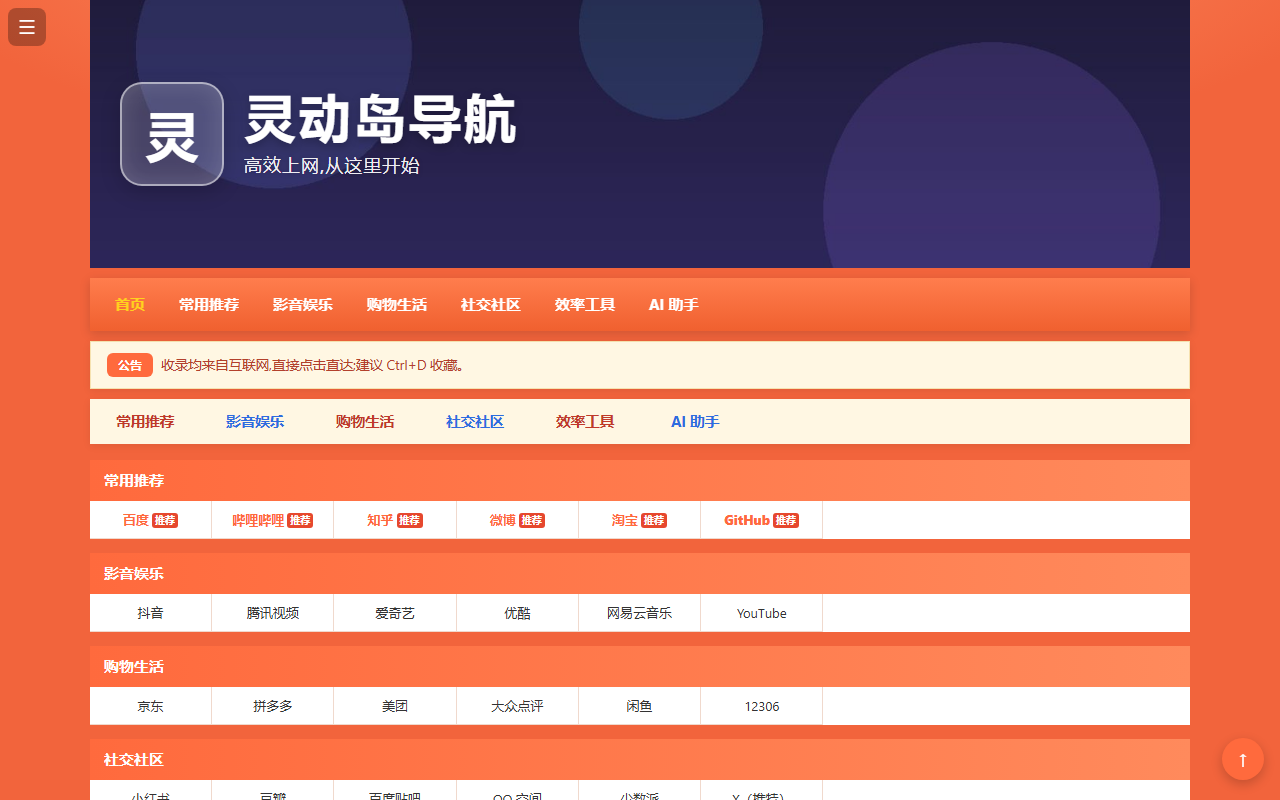Click the 推荐 badge next to 微博

click(532, 520)
